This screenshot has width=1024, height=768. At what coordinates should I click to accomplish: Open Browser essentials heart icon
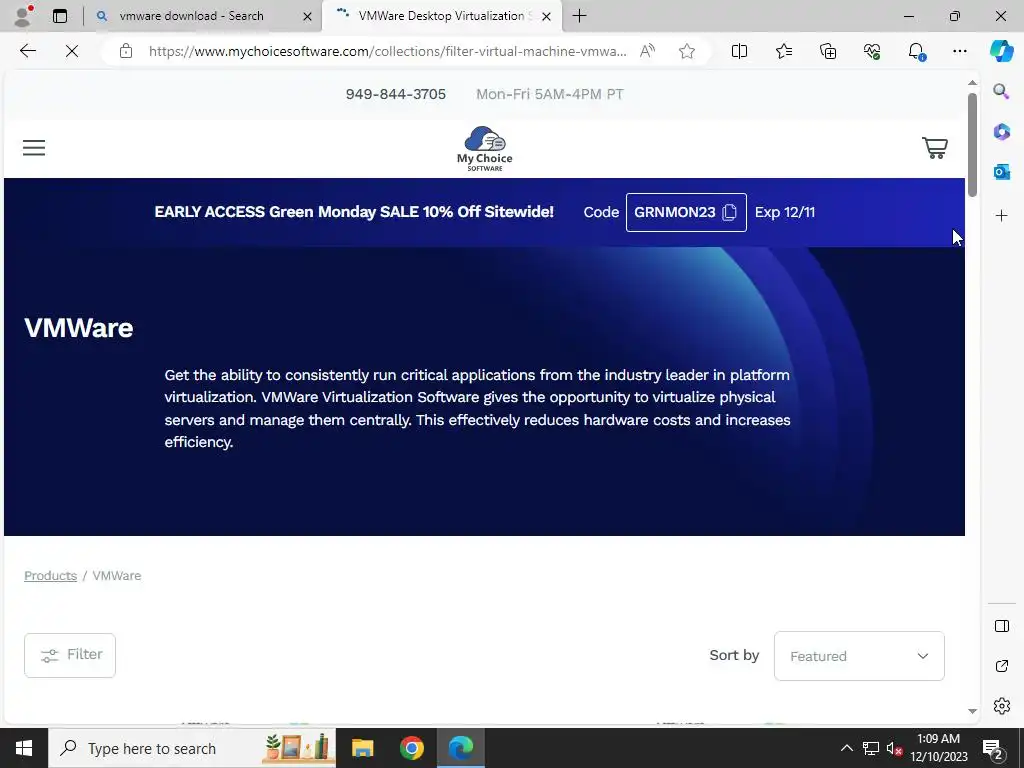[x=872, y=51]
